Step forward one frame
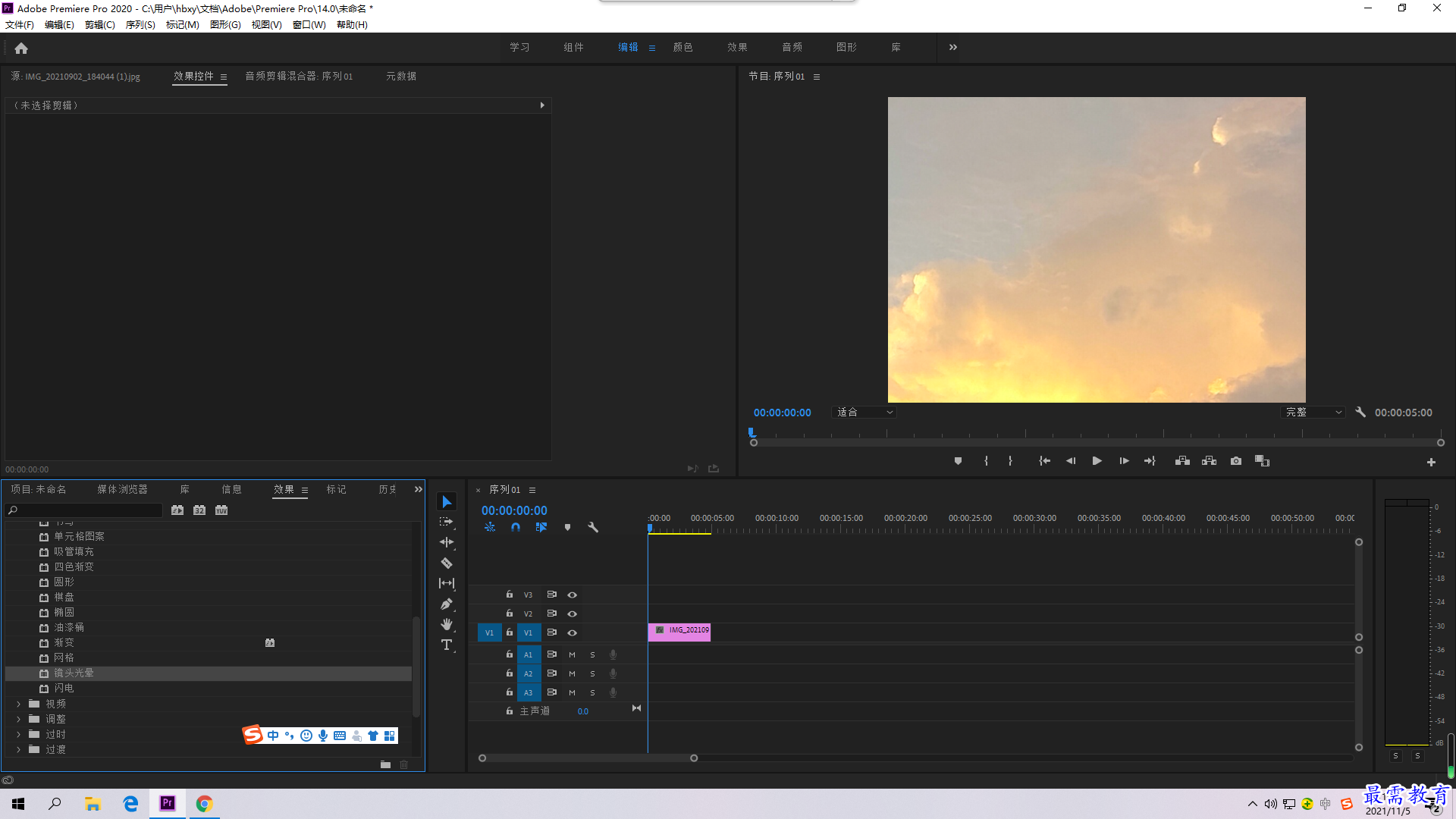This screenshot has height=819, width=1456. tap(1124, 461)
